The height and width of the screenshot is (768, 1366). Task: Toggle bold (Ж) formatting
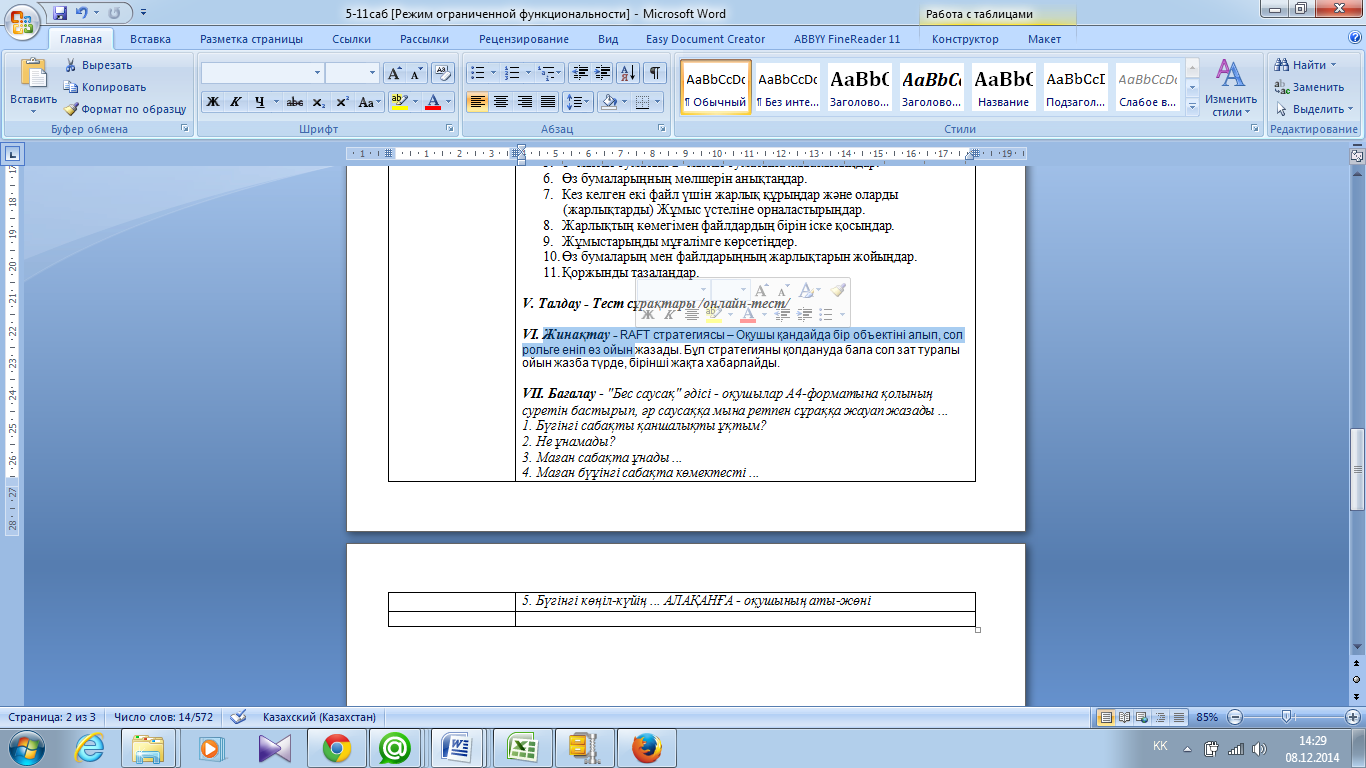coord(212,102)
